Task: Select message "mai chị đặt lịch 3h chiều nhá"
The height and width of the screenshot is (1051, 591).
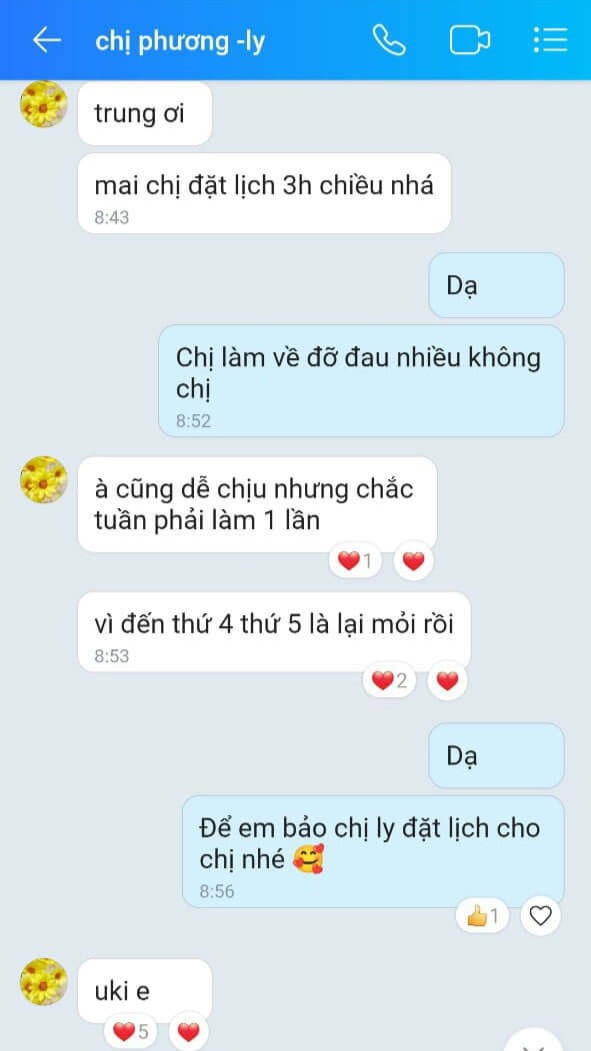Action: tap(265, 193)
